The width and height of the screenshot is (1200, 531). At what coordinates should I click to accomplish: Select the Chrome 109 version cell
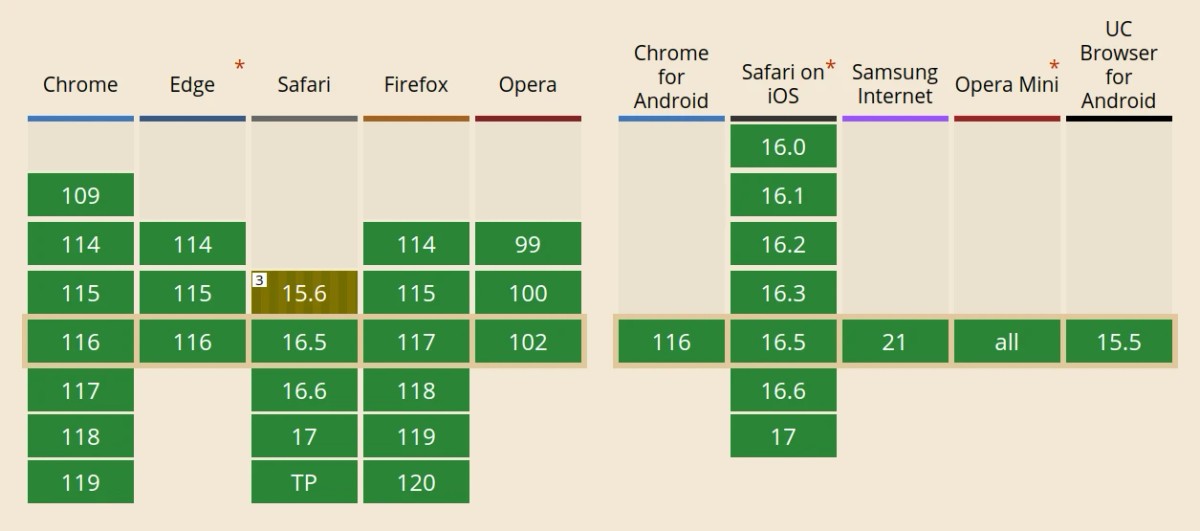81,195
